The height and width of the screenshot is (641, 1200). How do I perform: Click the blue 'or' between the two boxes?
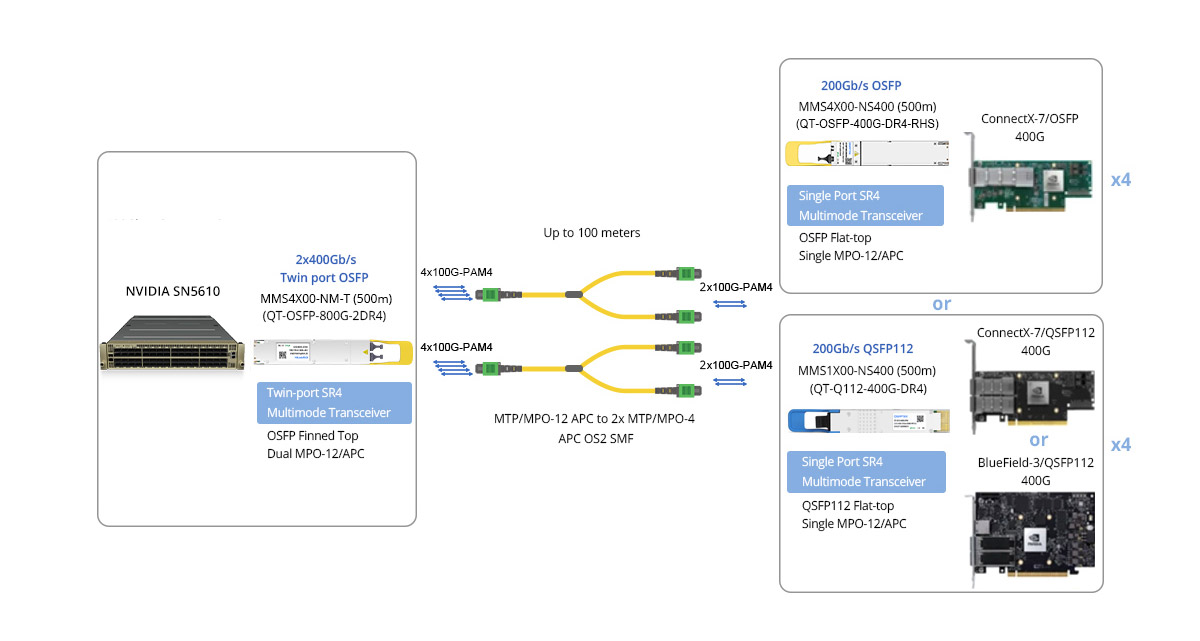[x=941, y=303]
